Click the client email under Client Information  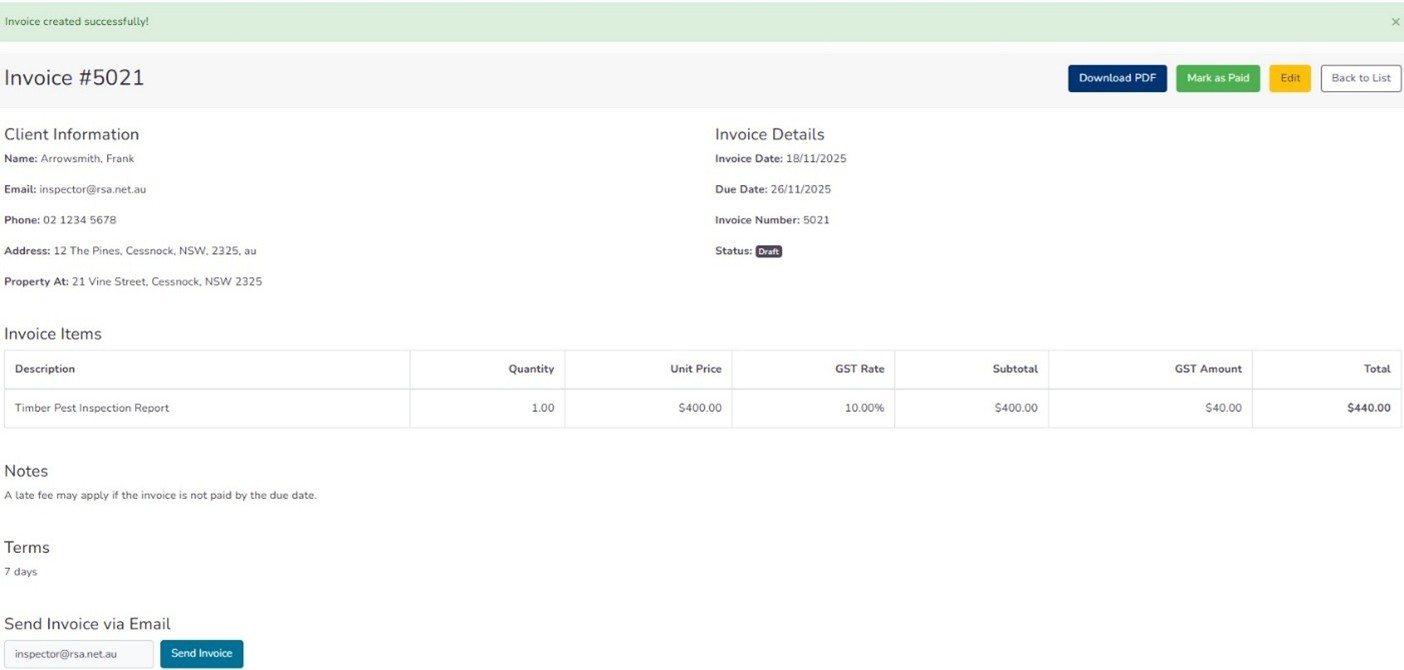pos(92,189)
